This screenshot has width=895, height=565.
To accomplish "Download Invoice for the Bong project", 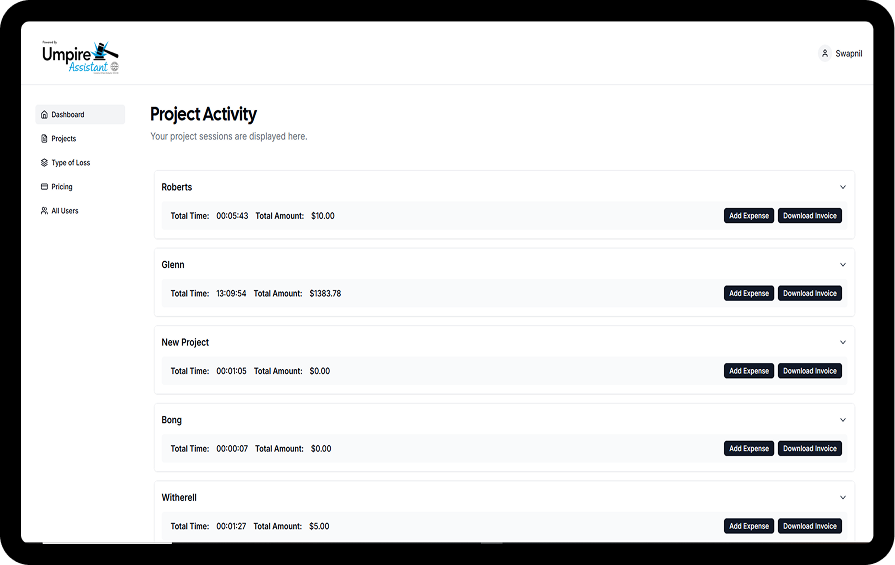I will click(810, 449).
